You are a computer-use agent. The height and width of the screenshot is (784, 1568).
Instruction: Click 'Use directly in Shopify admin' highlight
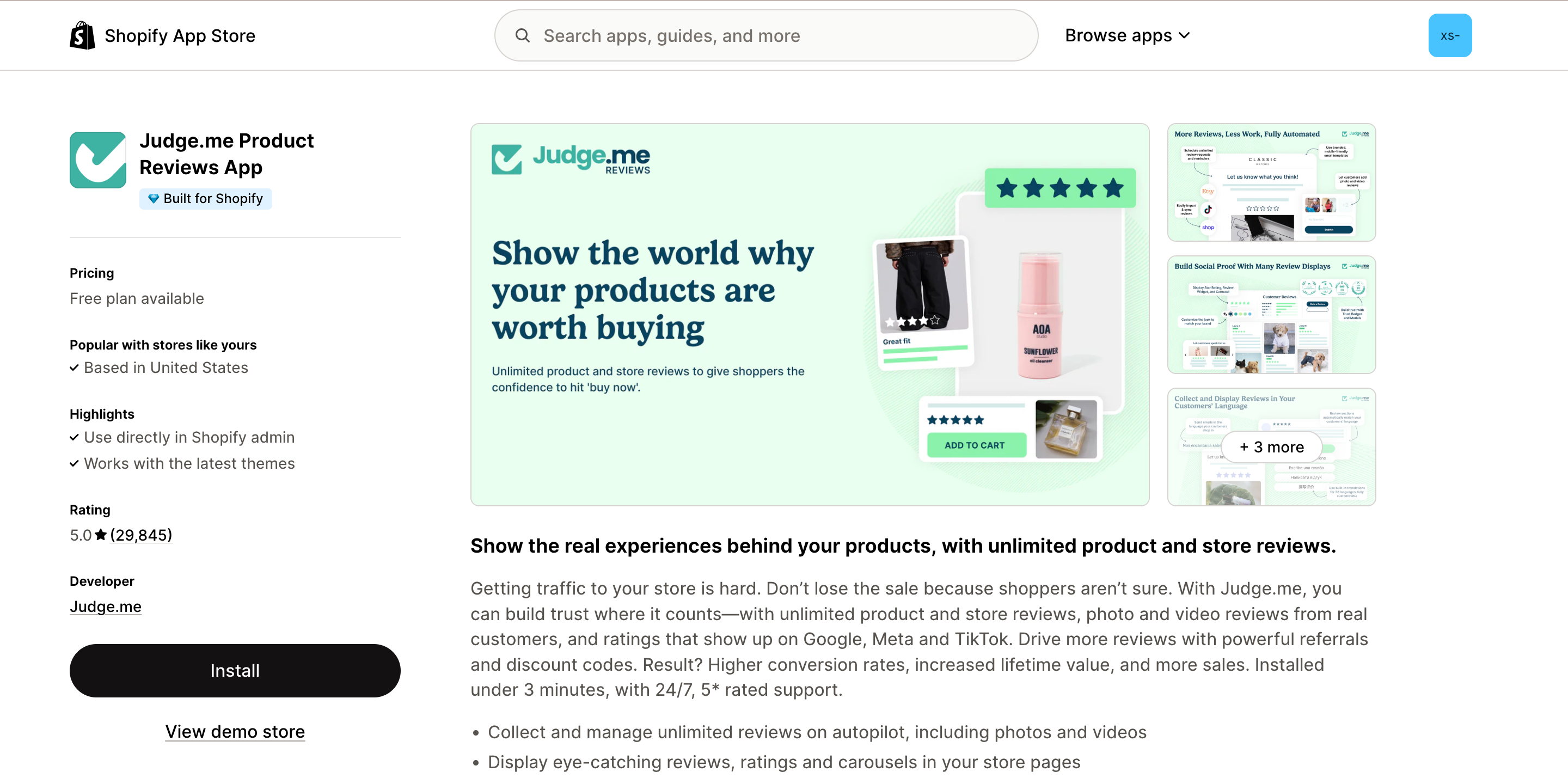tap(189, 437)
